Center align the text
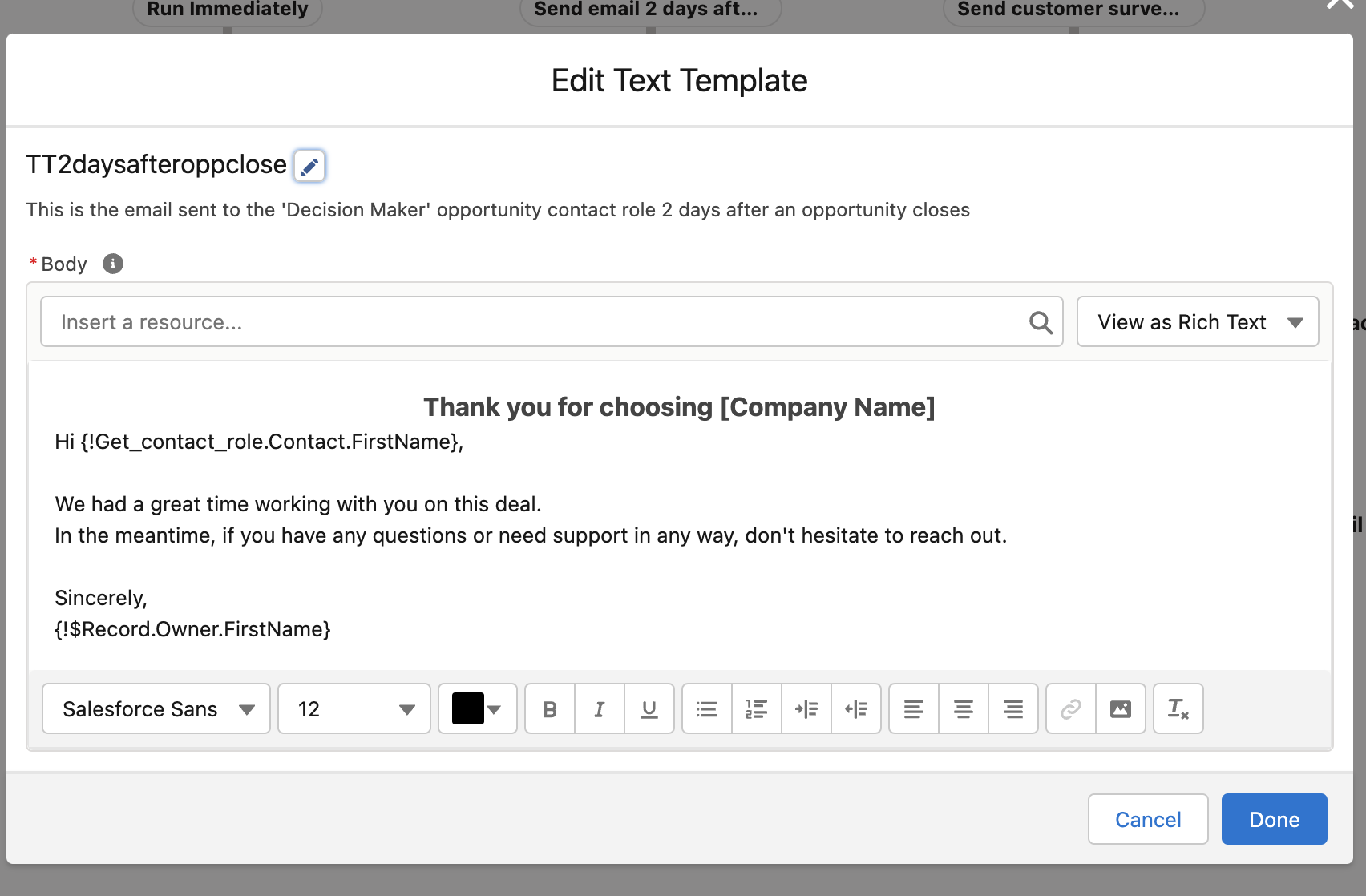This screenshot has width=1366, height=896. (964, 709)
